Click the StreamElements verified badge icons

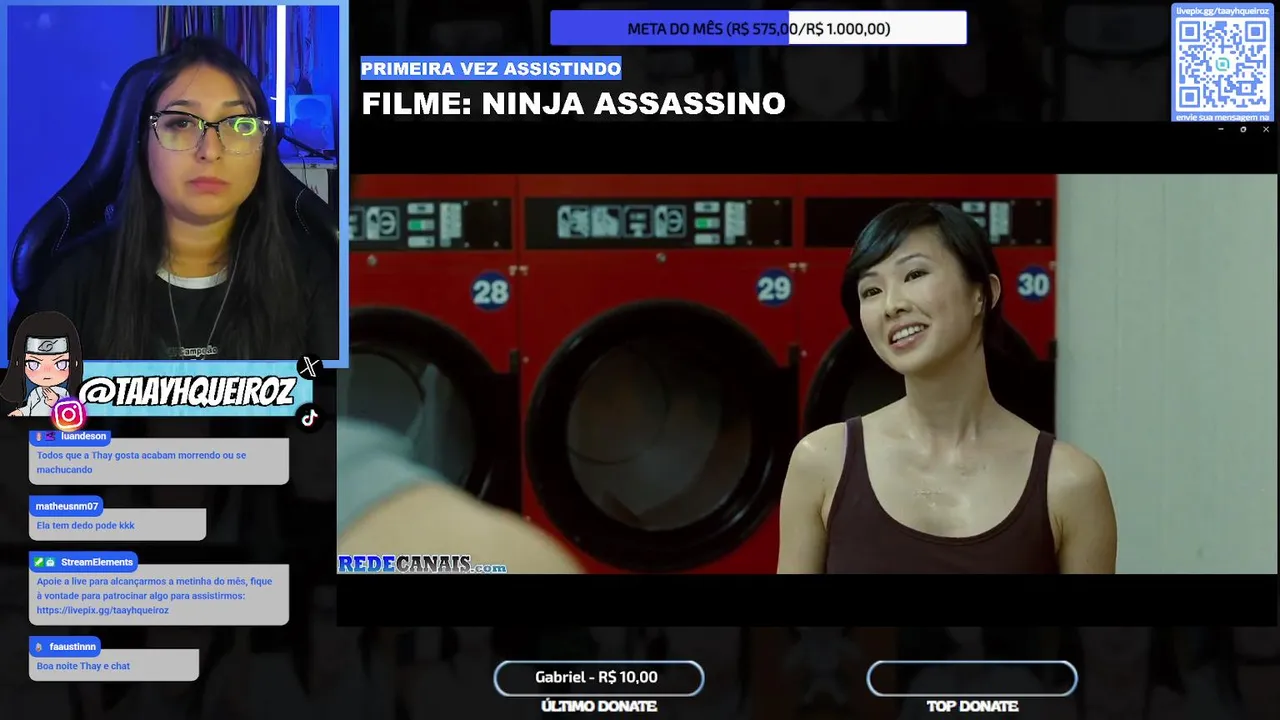point(44,562)
